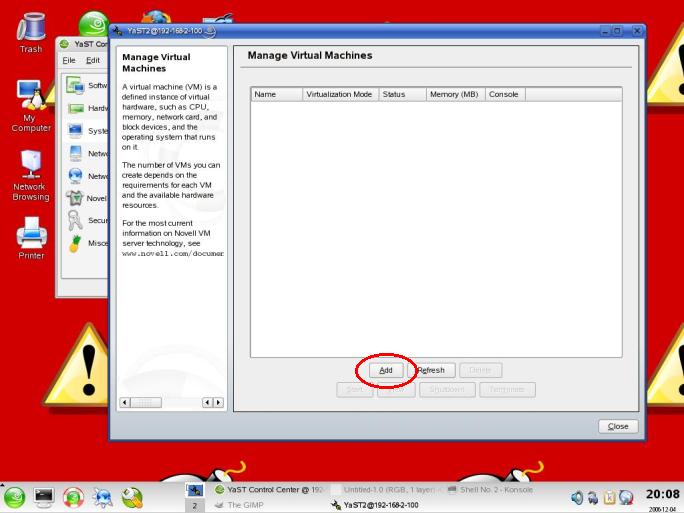Open the green SUSE start menu
This screenshot has height=513, width=684.
[x=14, y=497]
